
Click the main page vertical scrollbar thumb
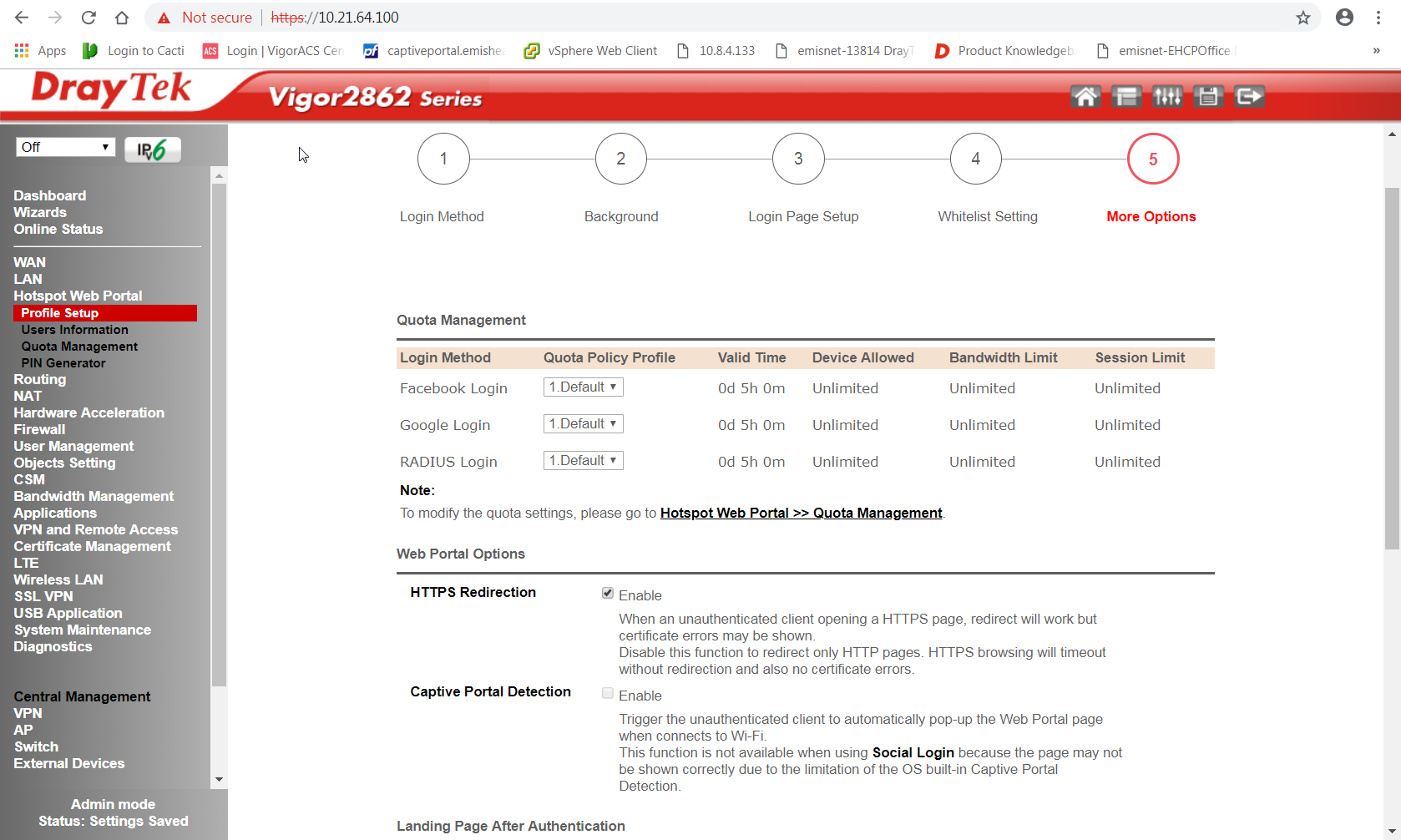point(1392,367)
